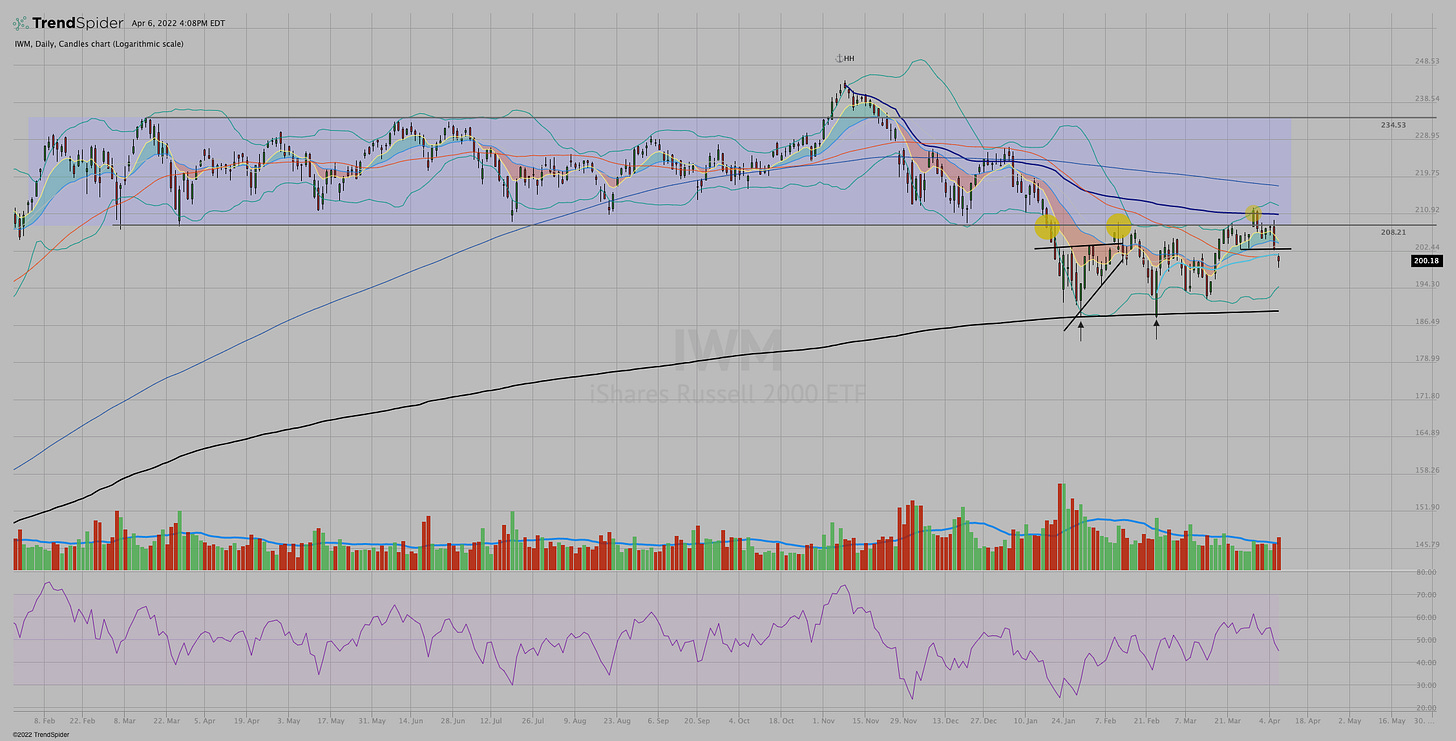Click the 202.44 price axis label
The height and width of the screenshot is (741, 1456).
point(1427,246)
